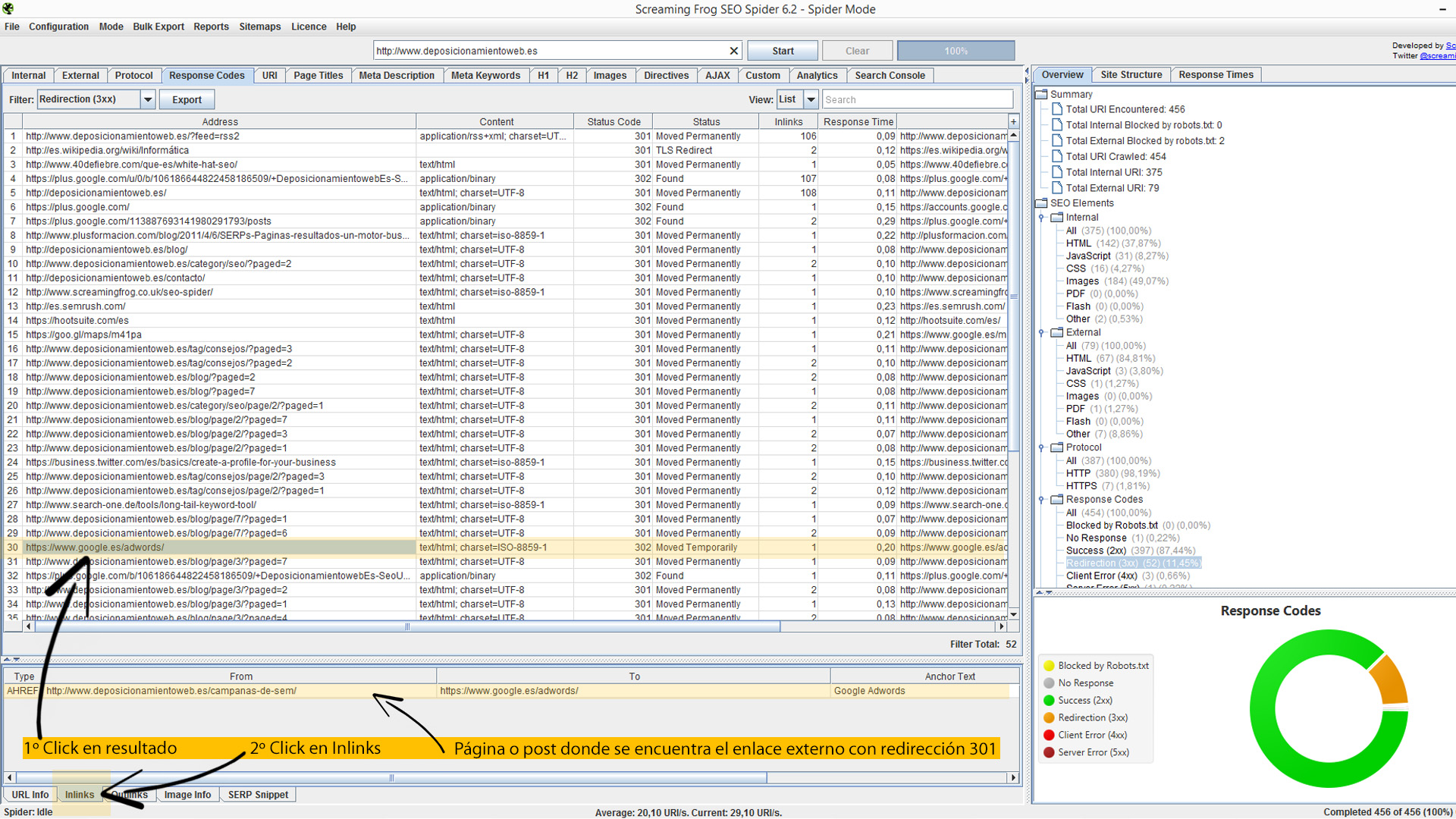Click the SEO Elements folder icon
1456x819 pixels.
point(1041,203)
